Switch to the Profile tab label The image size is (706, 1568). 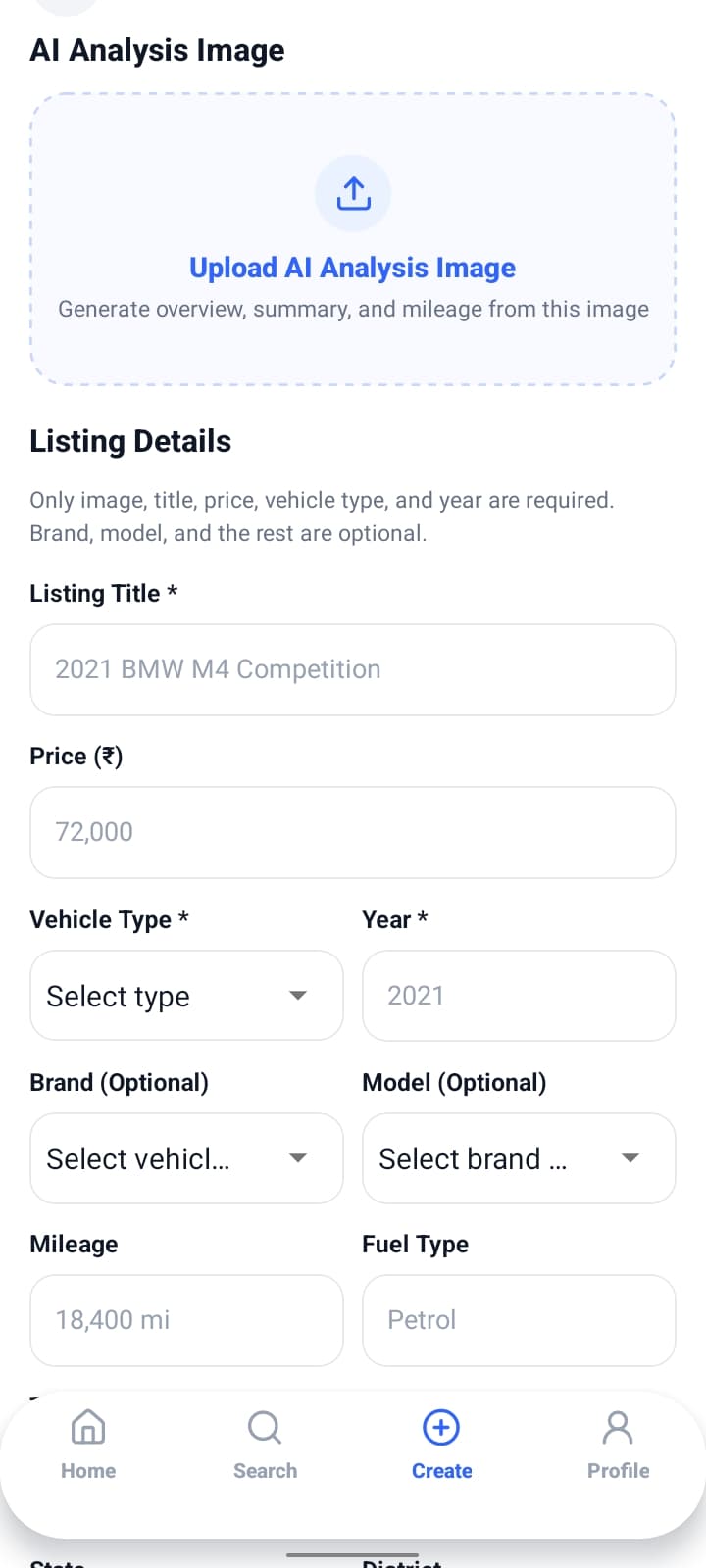[x=618, y=1471]
